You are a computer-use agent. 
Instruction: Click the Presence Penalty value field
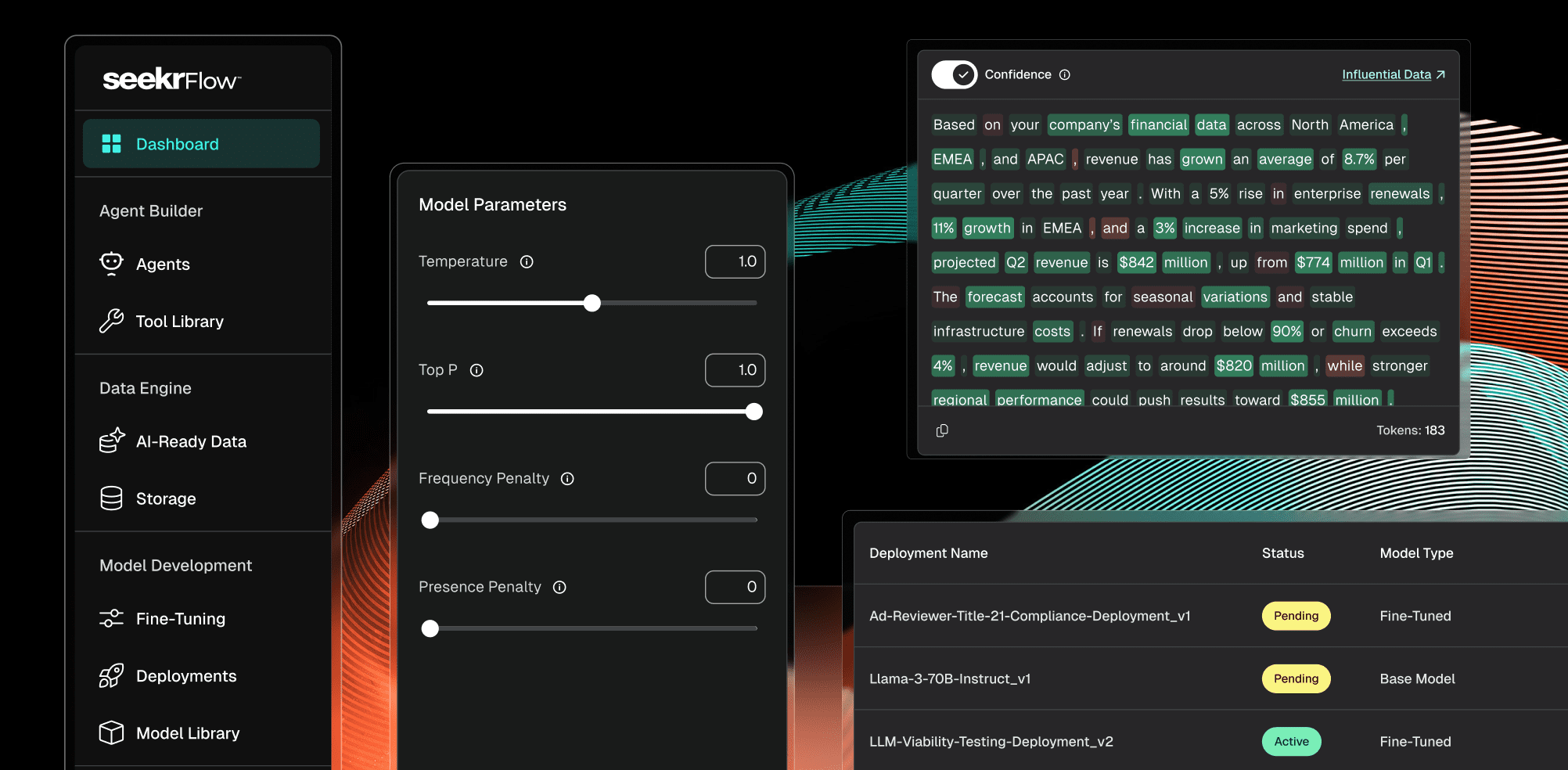pyautogui.click(x=735, y=587)
